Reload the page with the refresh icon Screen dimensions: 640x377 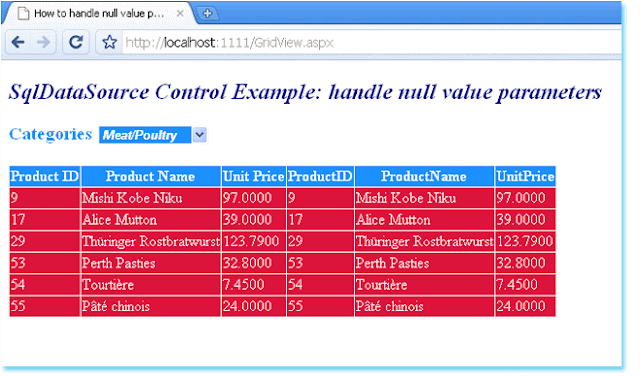76,42
